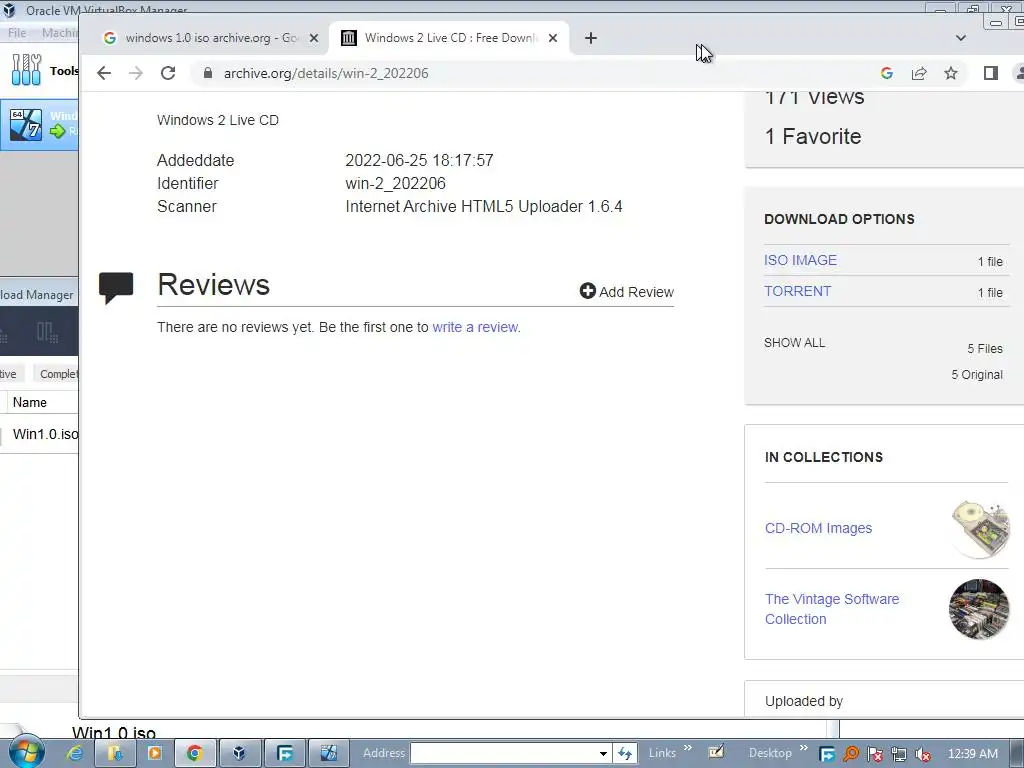Toggle the browser side panel icon
Screen dimensions: 1024x768
[991, 73]
